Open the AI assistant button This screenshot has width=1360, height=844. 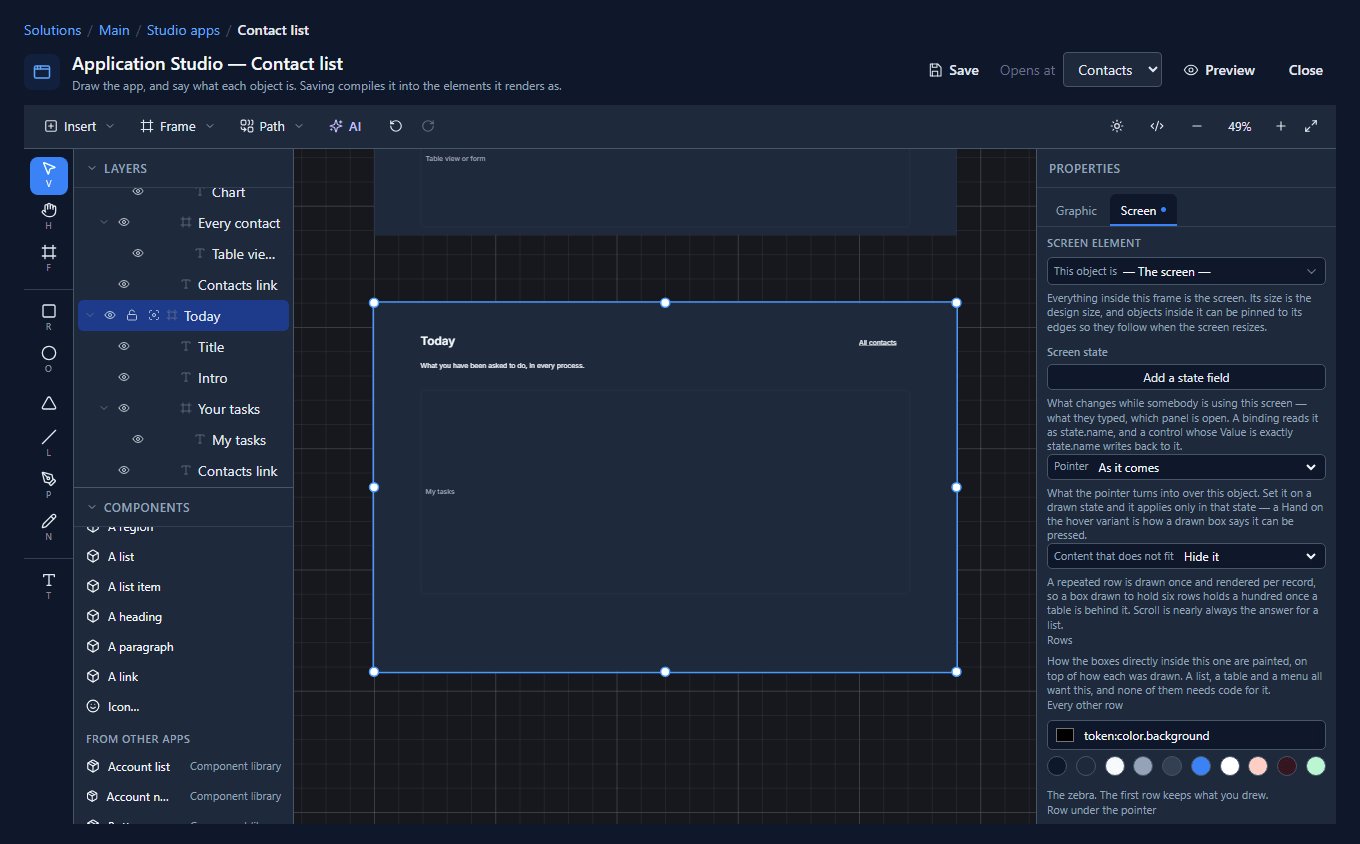coord(345,126)
